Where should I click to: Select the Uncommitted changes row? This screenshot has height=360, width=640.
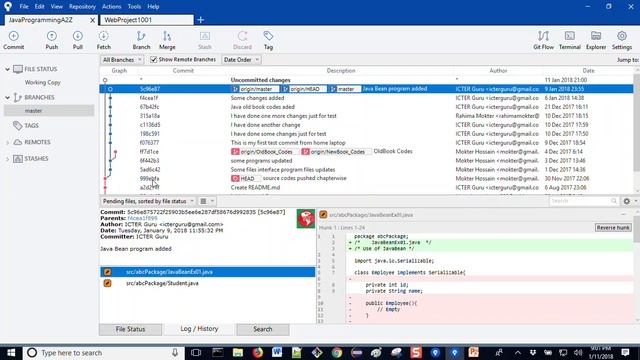(367, 80)
